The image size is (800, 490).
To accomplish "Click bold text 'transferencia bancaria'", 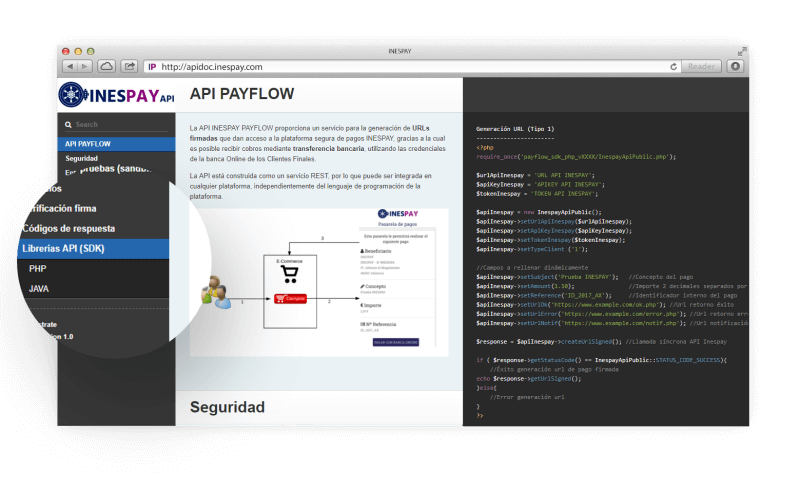I will [x=329, y=149].
